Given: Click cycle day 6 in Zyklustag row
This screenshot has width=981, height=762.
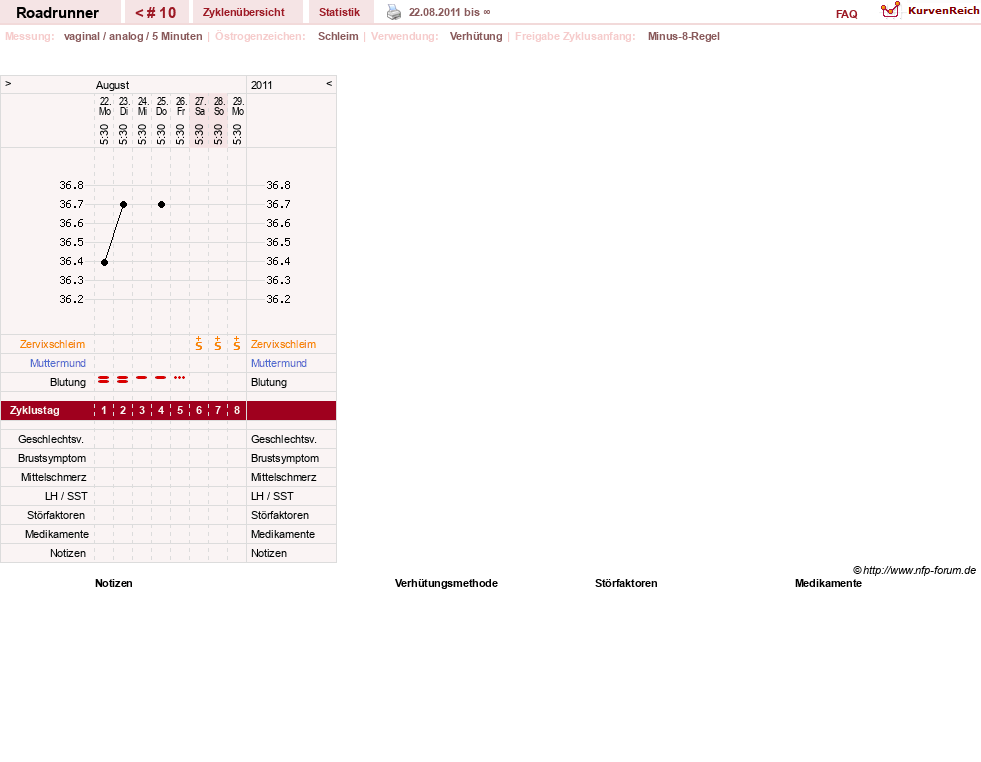Looking at the screenshot, I should [x=199, y=410].
